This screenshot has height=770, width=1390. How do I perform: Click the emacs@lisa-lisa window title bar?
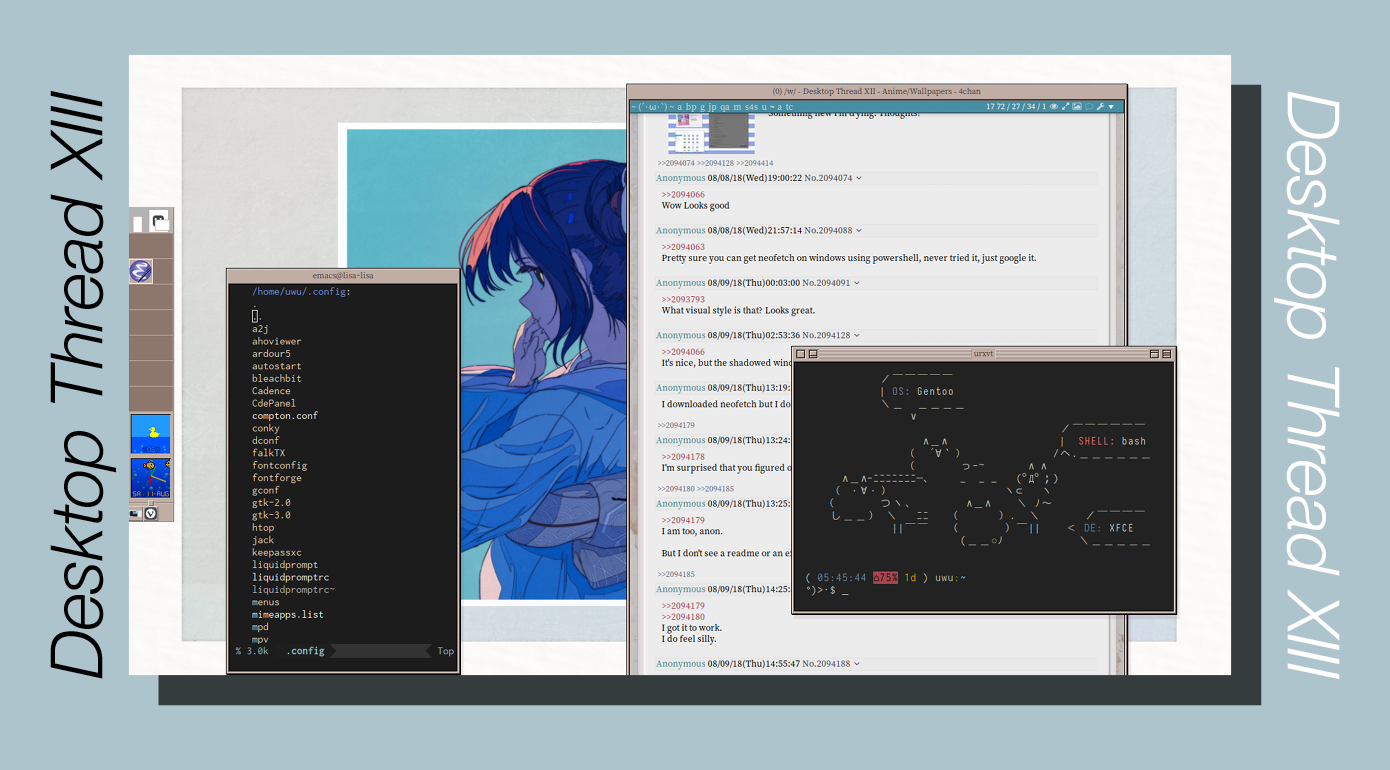tap(343, 275)
